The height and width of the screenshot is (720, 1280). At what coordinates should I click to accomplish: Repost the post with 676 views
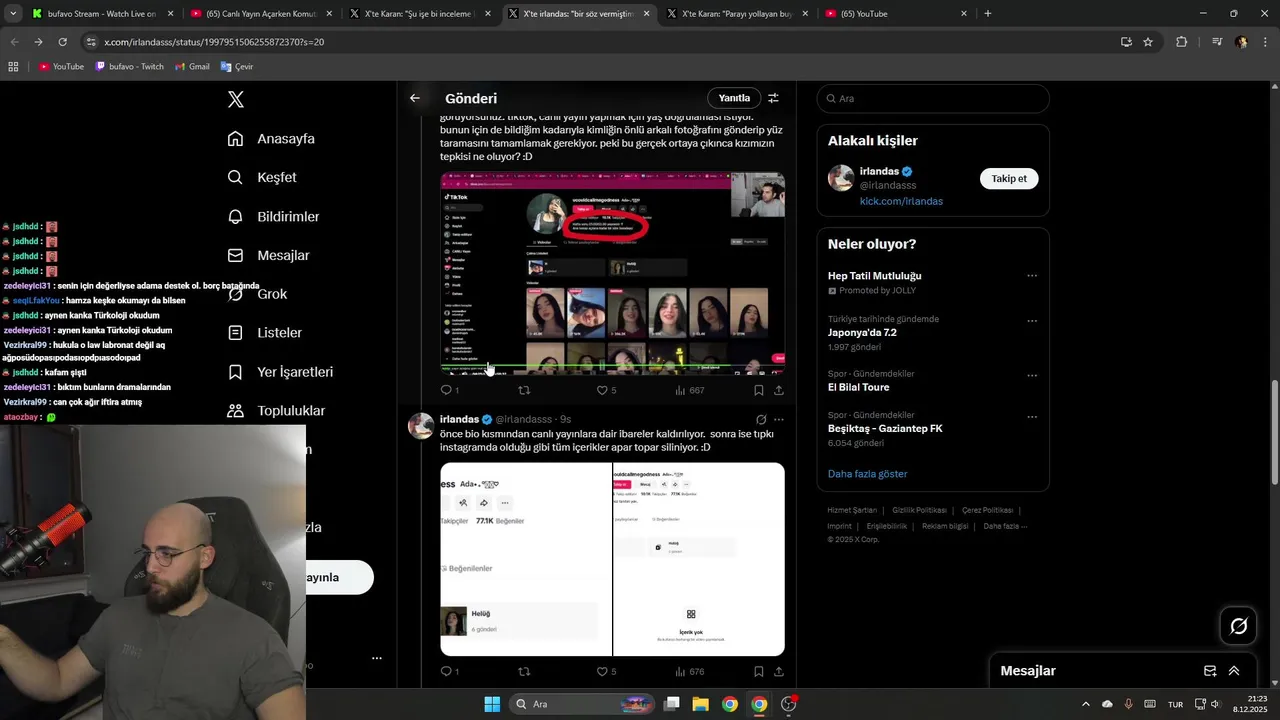pos(523,671)
